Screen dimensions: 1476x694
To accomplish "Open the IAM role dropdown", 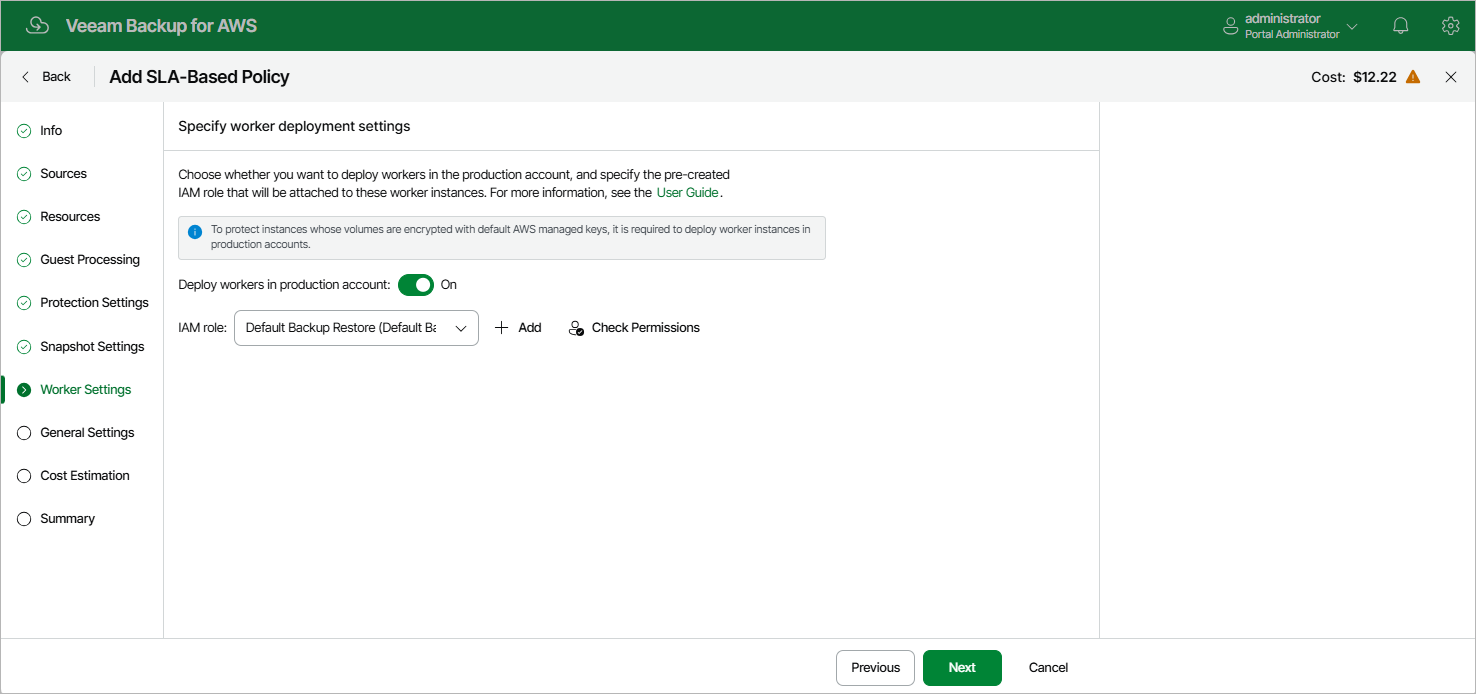I will 356,328.
